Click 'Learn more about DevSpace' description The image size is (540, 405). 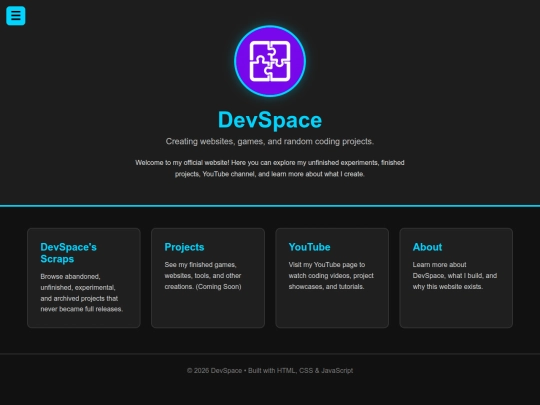tap(455, 276)
